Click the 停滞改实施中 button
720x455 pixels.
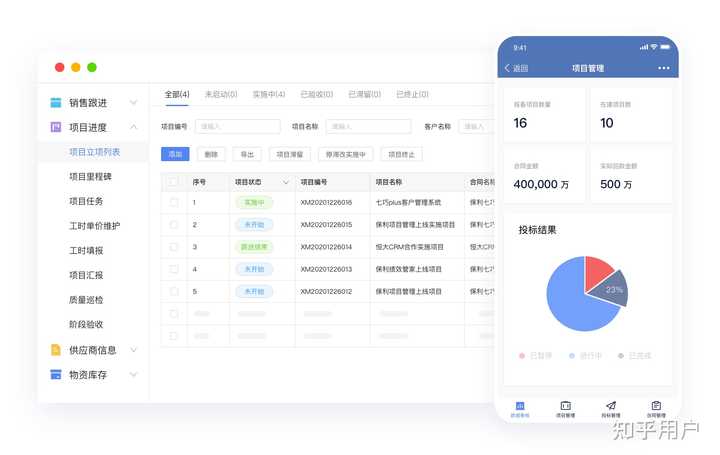(345, 154)
